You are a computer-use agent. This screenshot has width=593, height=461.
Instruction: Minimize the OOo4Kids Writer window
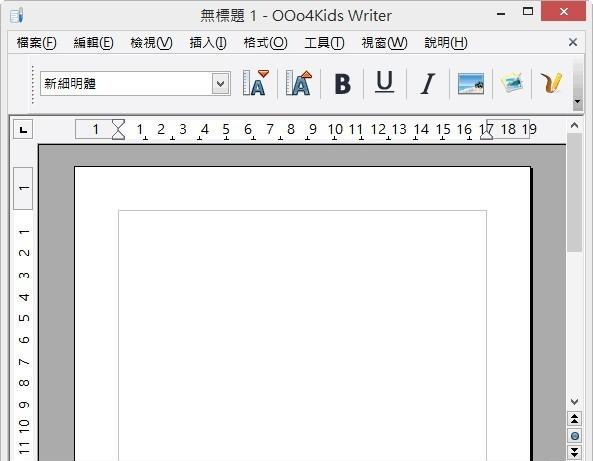(x=501, y=14)
